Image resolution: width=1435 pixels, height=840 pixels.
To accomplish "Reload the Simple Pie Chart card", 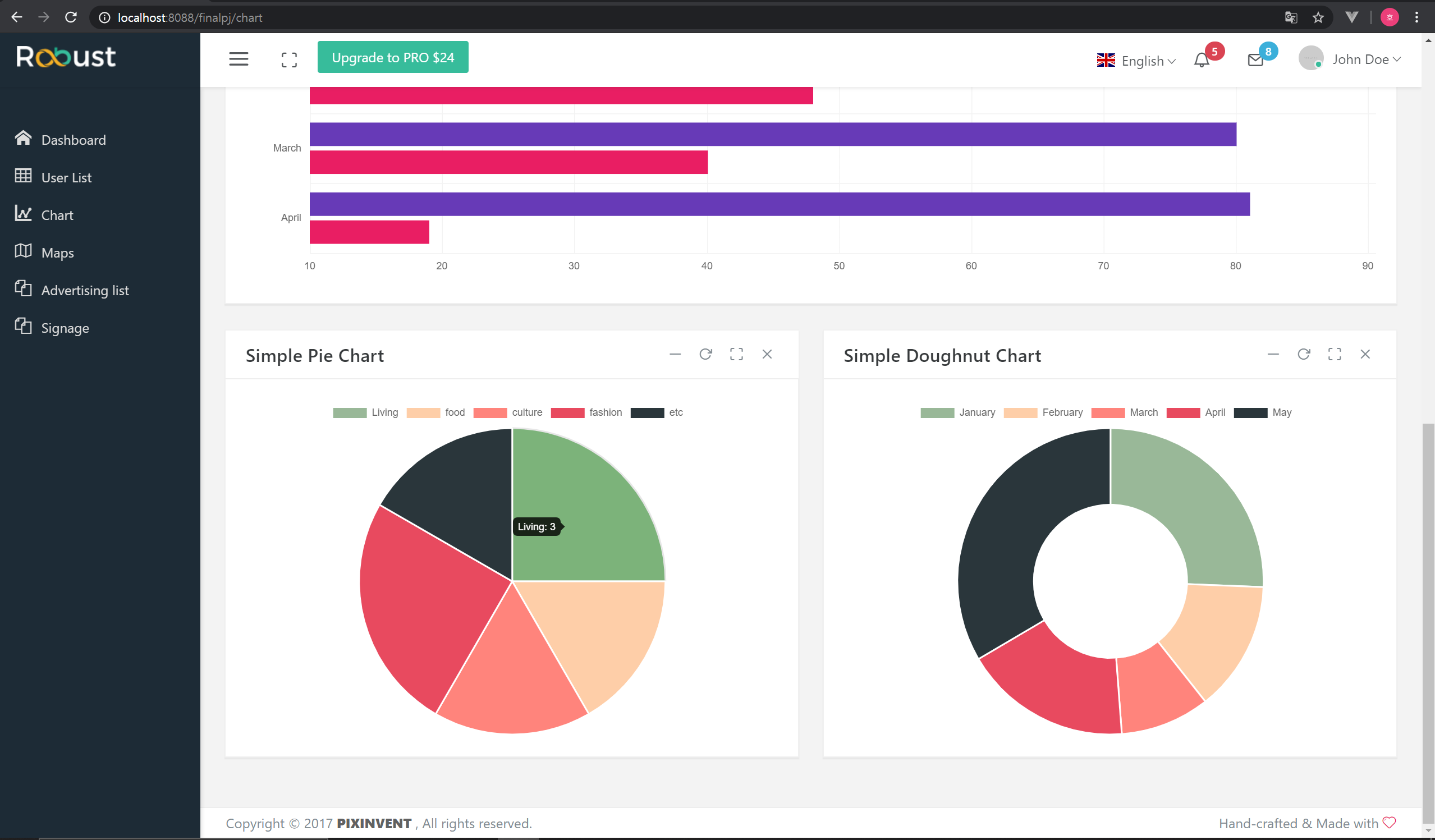I will 706,354.
